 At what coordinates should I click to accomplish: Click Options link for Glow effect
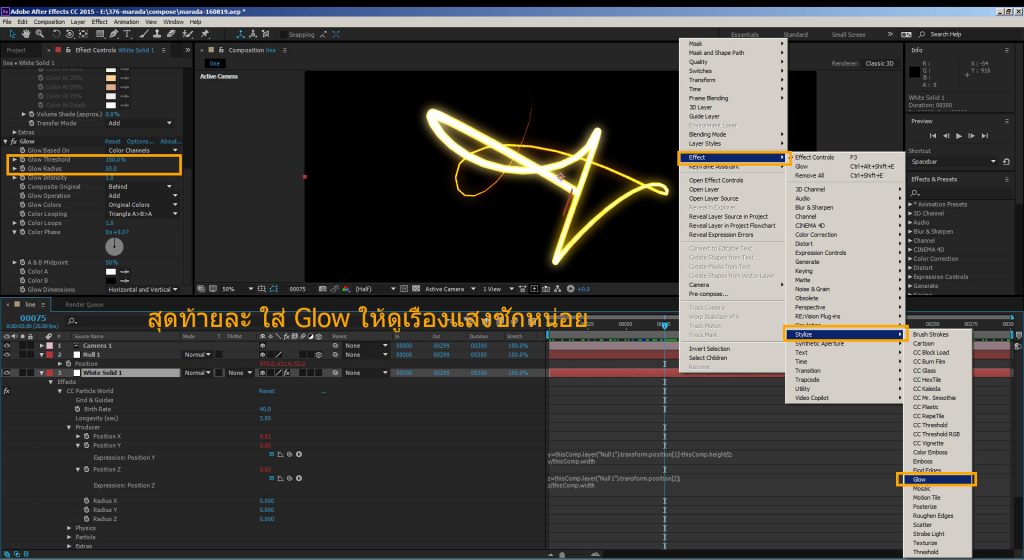(140, 142)
